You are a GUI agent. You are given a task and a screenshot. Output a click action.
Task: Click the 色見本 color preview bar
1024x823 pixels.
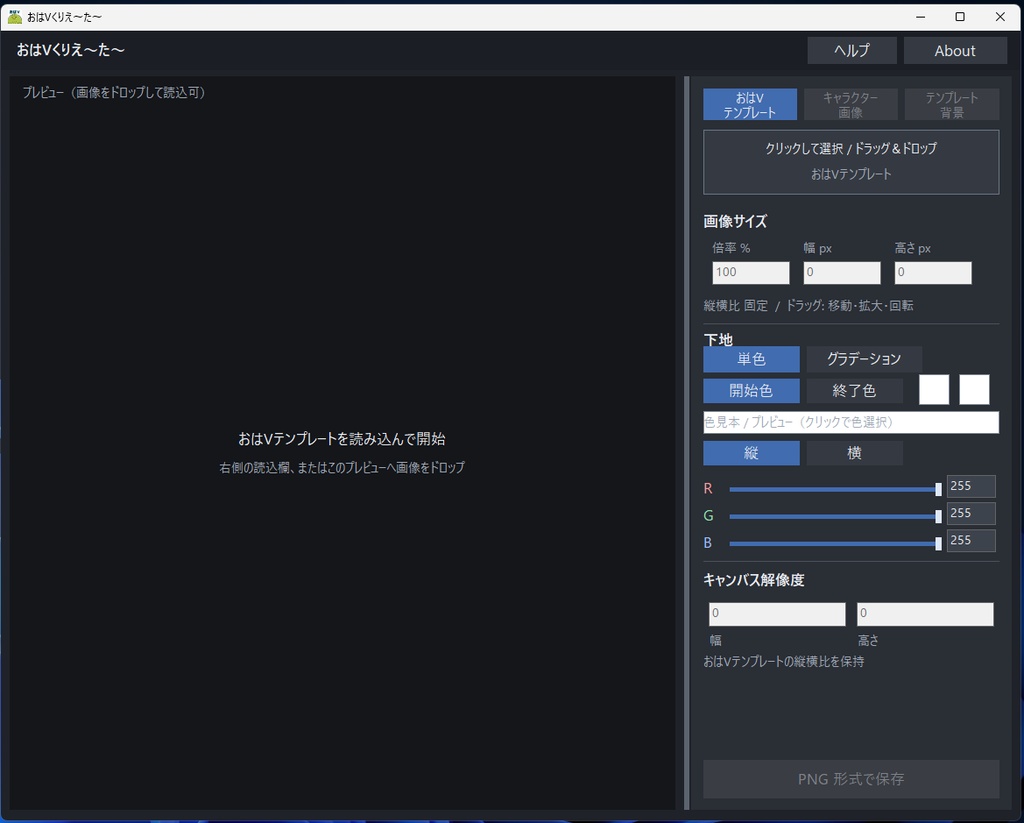pyautogui.click(x=851, y=422)
